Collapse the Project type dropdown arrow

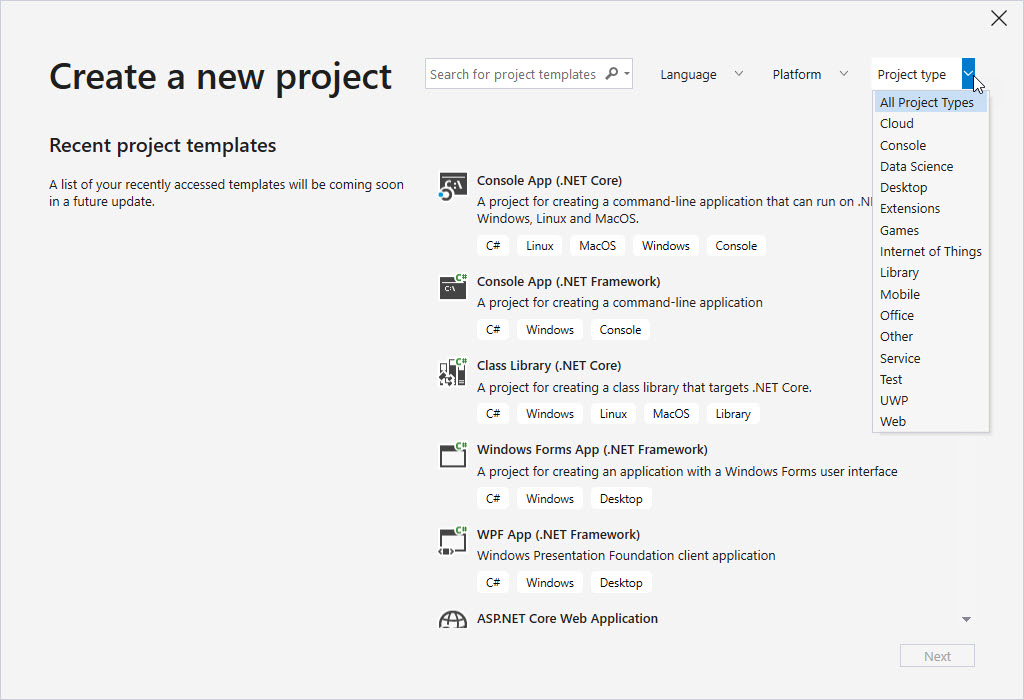968,74
